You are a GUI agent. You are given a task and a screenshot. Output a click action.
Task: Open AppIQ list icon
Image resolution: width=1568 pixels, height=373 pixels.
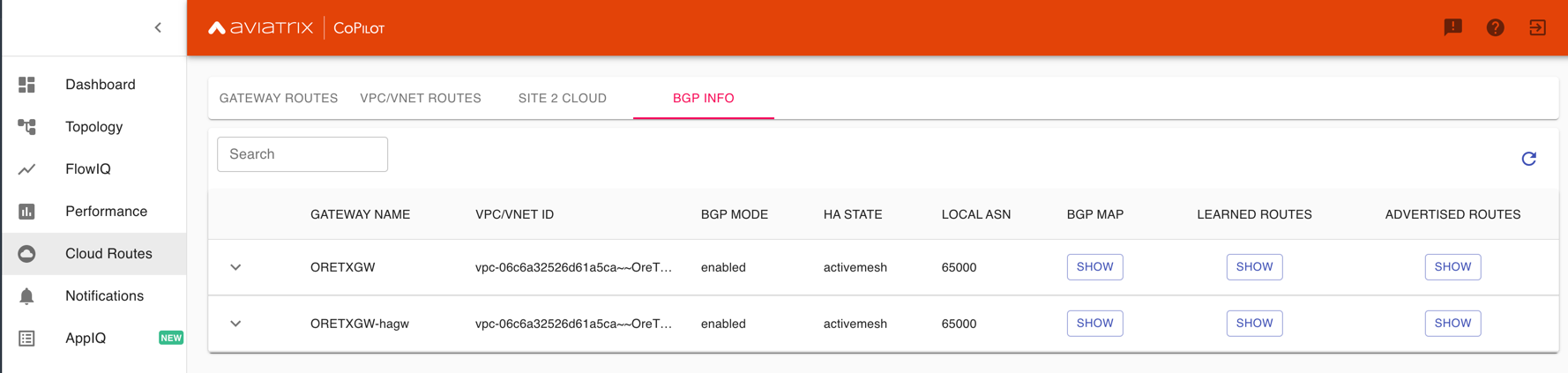pyautogui.click(x=27, y=339)
